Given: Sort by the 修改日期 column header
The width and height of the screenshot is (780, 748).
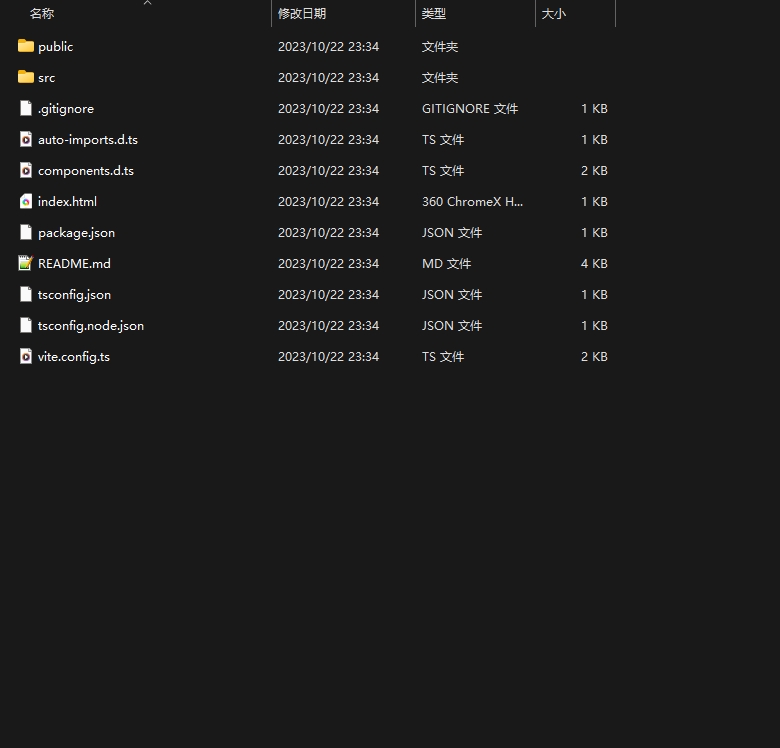Looking at the screenshot, I should click(302, 14).
